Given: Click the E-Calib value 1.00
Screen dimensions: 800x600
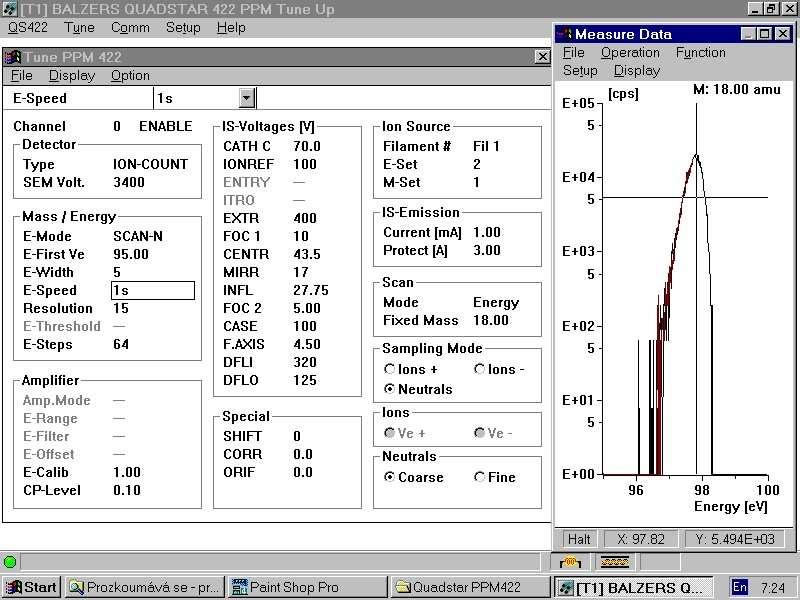Looking at the screenshot, I should 127,472.
